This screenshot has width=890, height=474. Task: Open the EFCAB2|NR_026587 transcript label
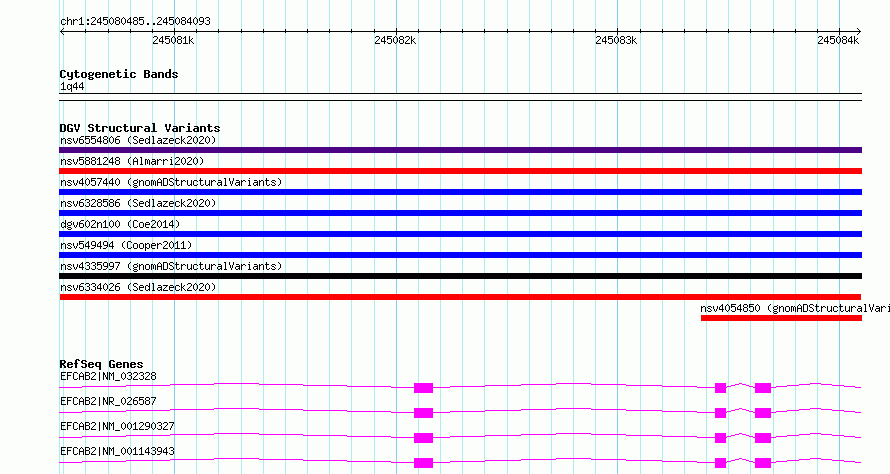[x=108, y=401]
